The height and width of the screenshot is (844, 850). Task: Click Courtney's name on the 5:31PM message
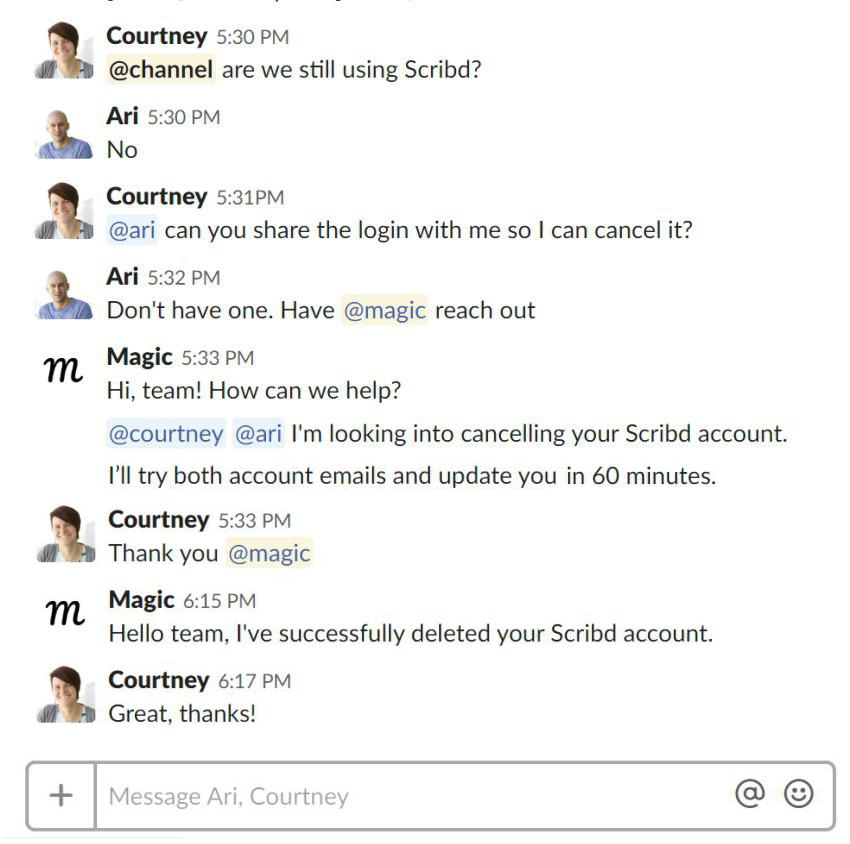[x=157, y=196]
